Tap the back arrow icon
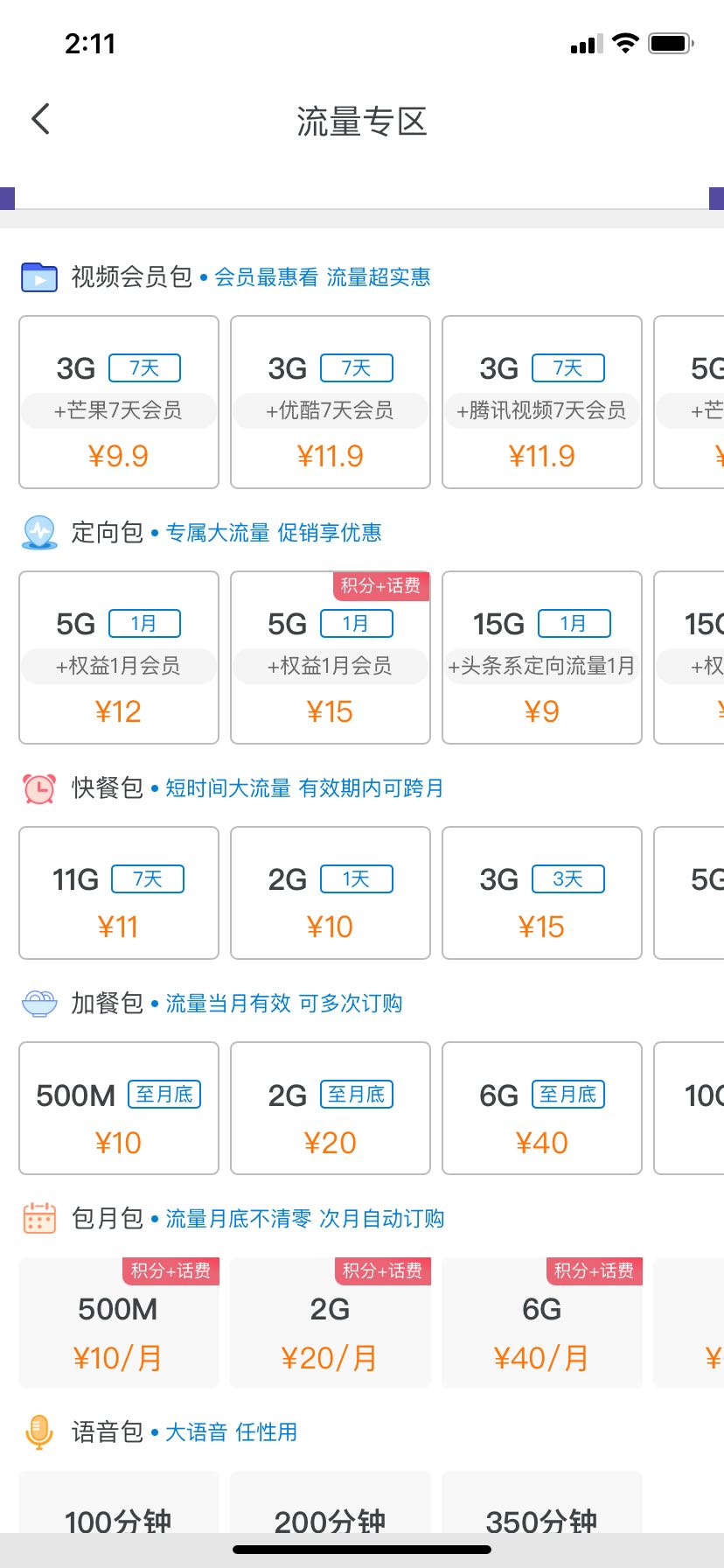724x1568 pixels. tap(40, 119)
